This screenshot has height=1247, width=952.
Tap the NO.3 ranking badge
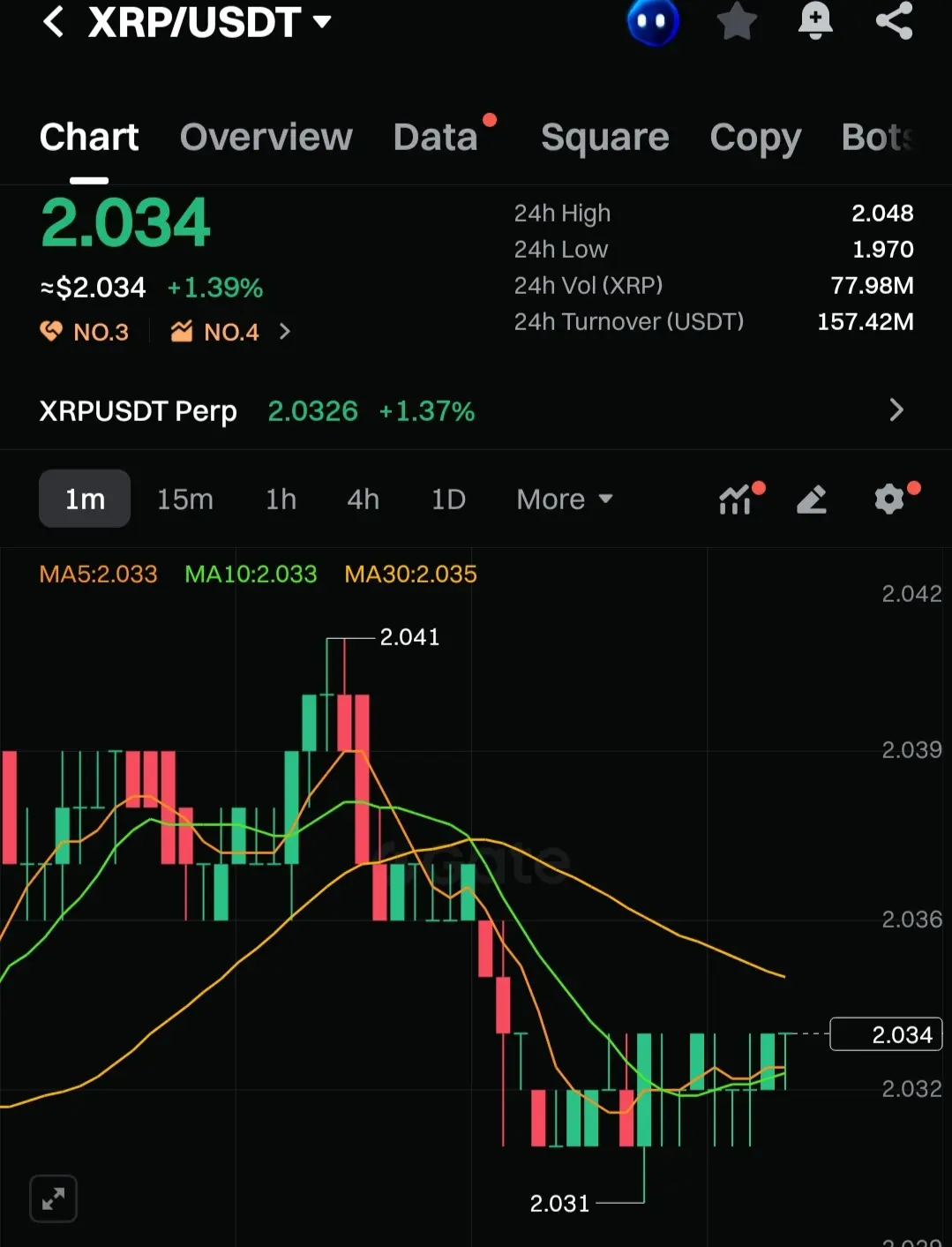(85, 332)
